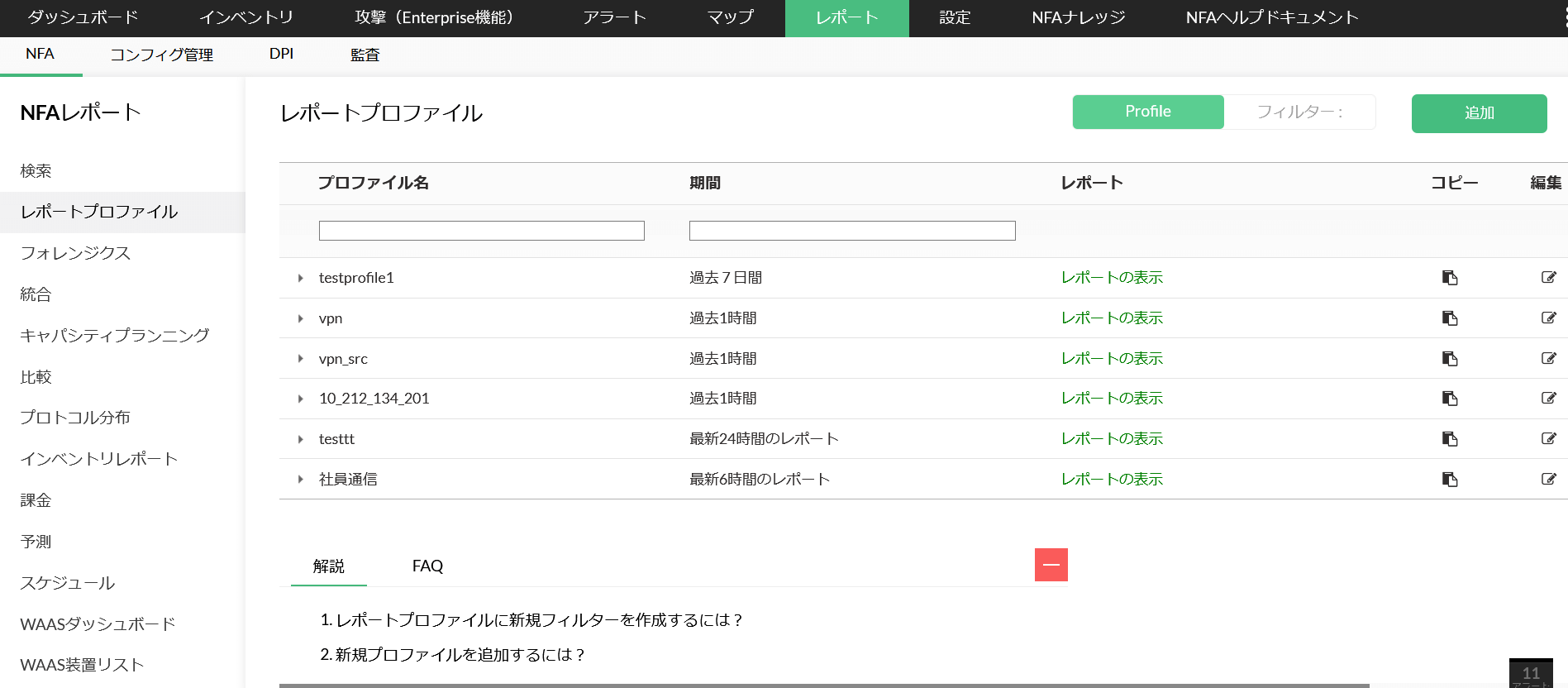Edit the 社員通信 profile
This screenshot has width=1568, height=688.
pos(1548,480)
